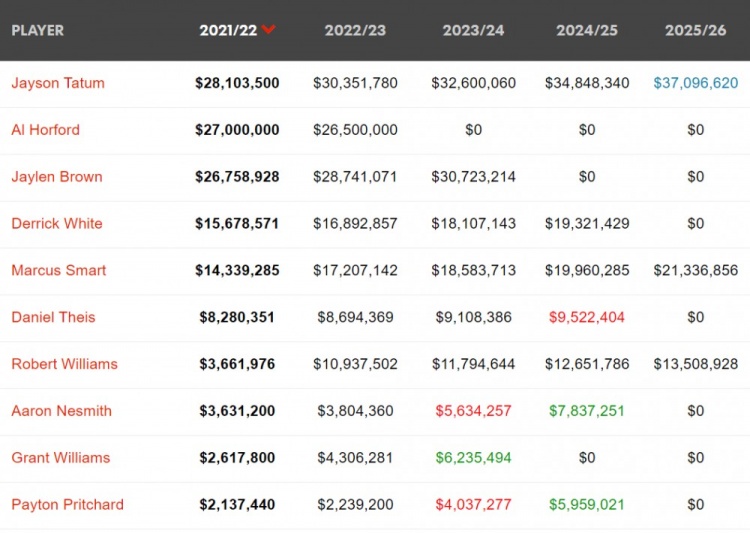The height and width of the screenshot is (533, 750).
Task: Select Pritchard's $2,137,440 salary
Action: coord(237,505)
